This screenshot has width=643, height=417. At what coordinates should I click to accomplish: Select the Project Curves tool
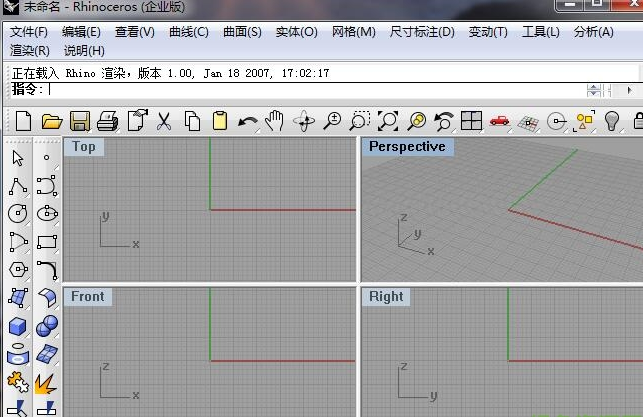18,354
